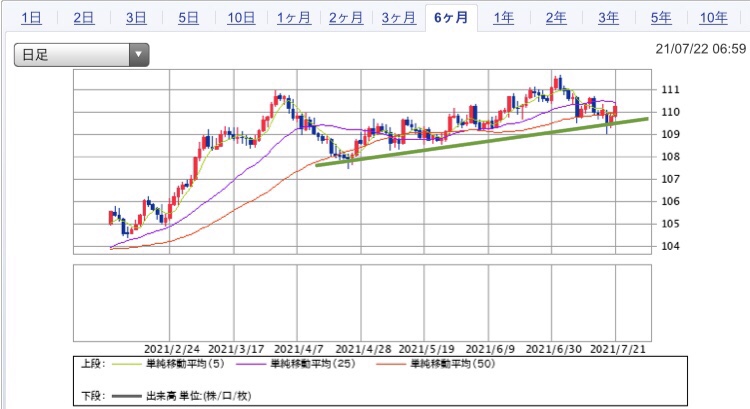The width and height of the screenshot is (750, 409).
Task: Click the 上段 legend row label
Action: coord(93,364)
